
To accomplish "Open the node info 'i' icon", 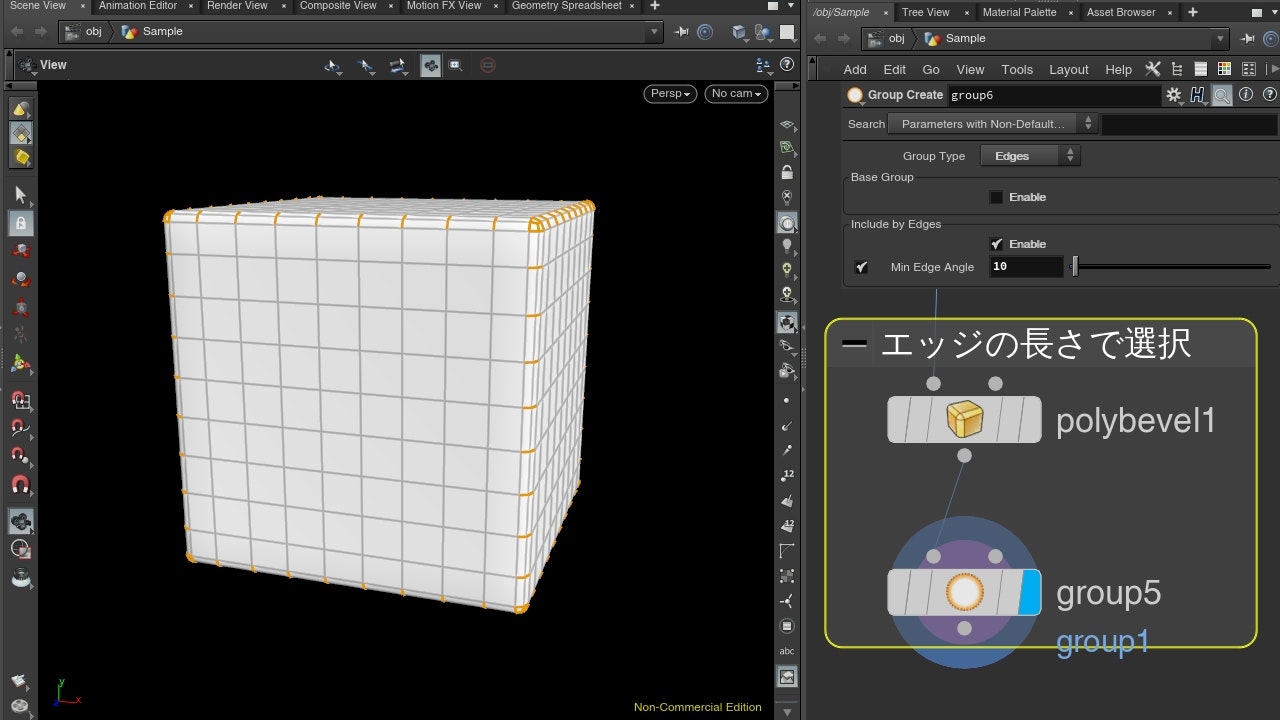I will click(x=1246, y=95).
